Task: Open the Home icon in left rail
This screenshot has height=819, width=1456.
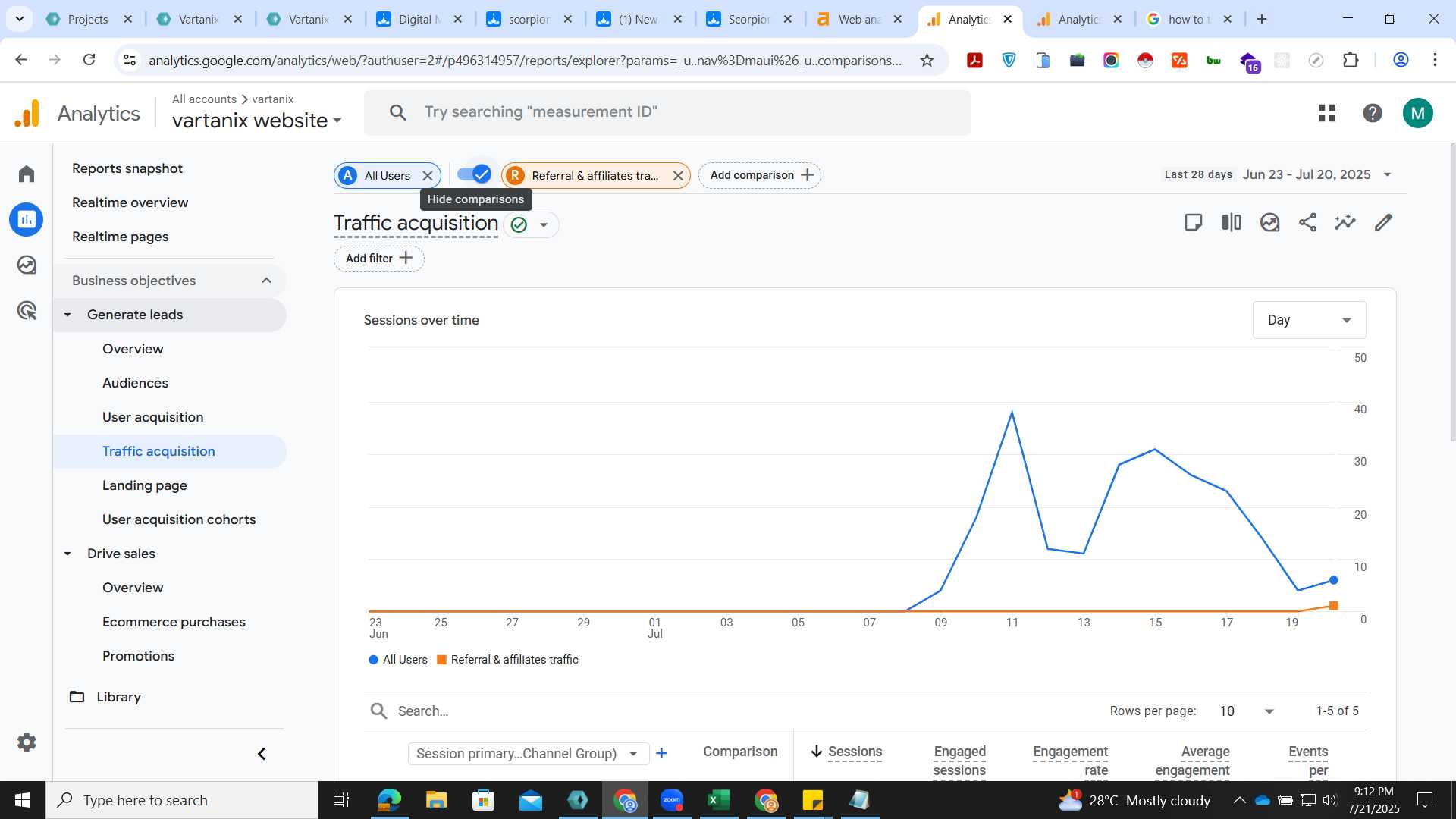Action: (x=27, y=174)
